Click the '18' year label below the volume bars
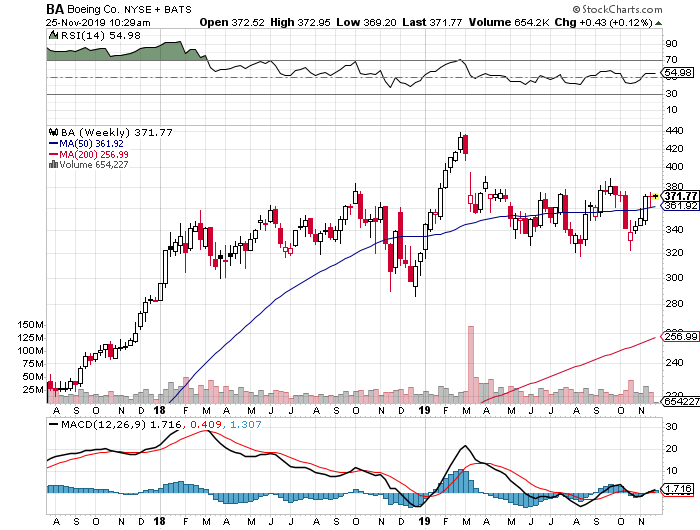This screenshot has height=530, width=700. point(159,410)
